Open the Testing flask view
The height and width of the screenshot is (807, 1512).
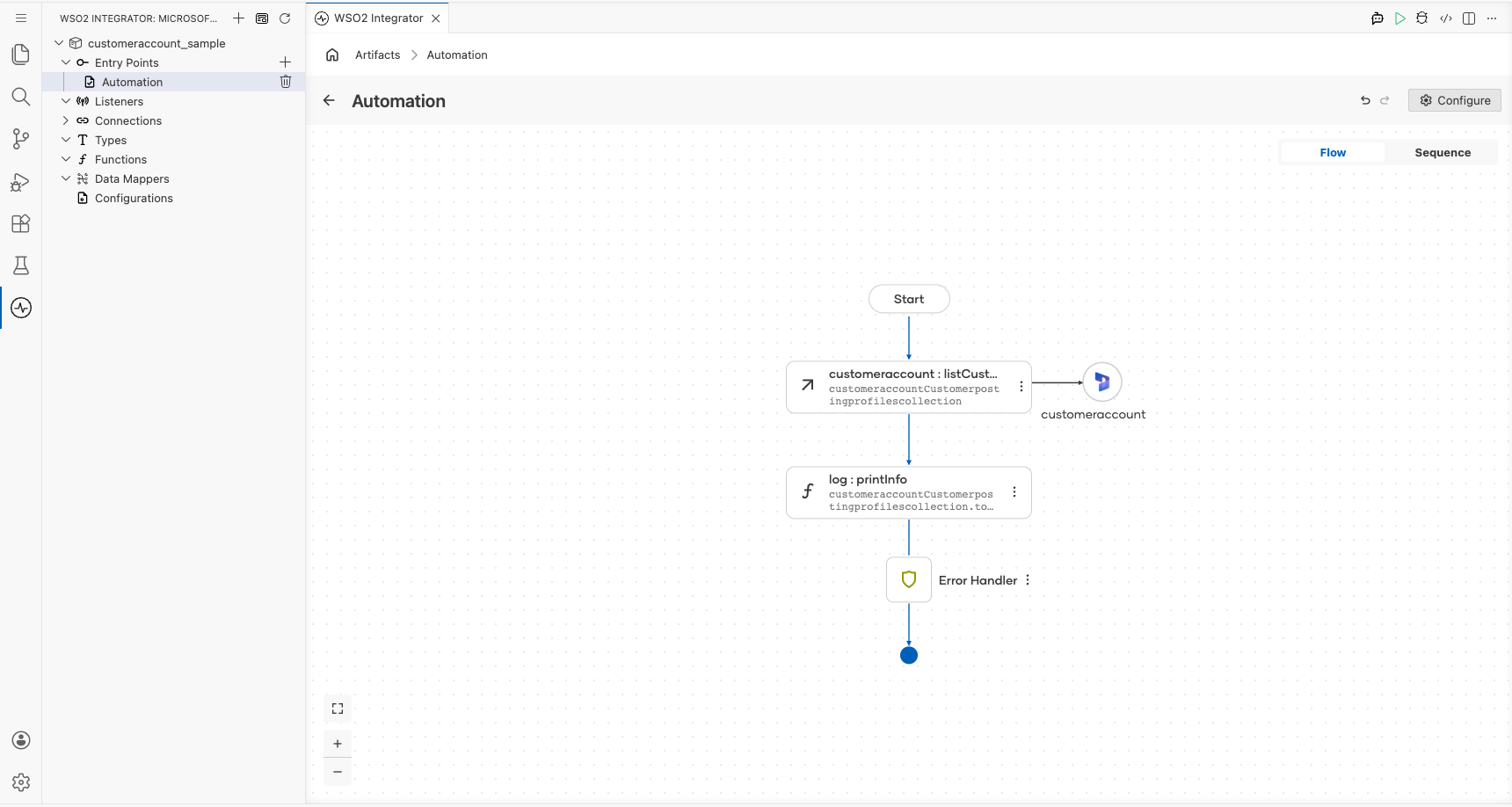pos(21,265)
